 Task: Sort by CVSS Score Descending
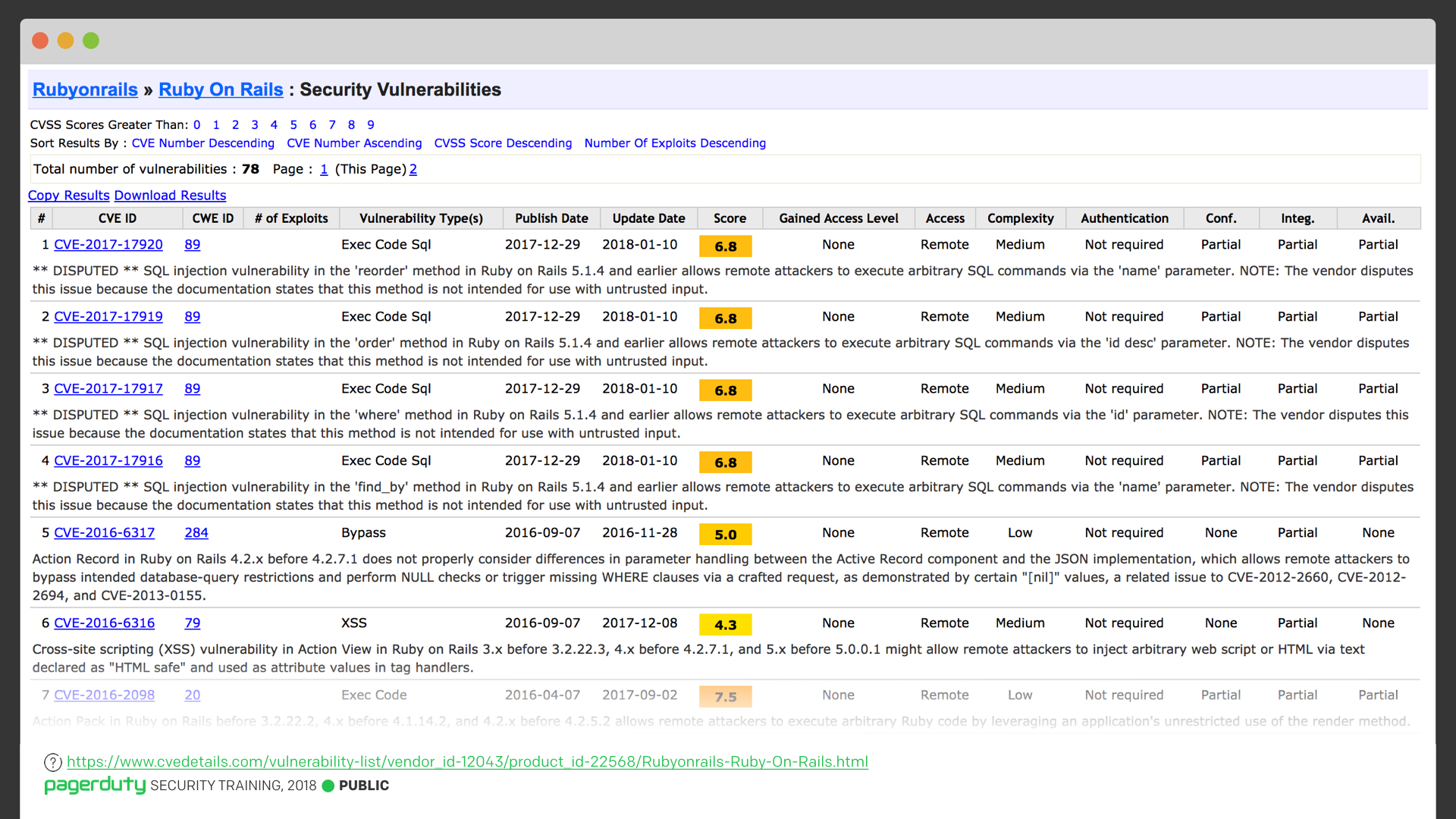(503, 143)
